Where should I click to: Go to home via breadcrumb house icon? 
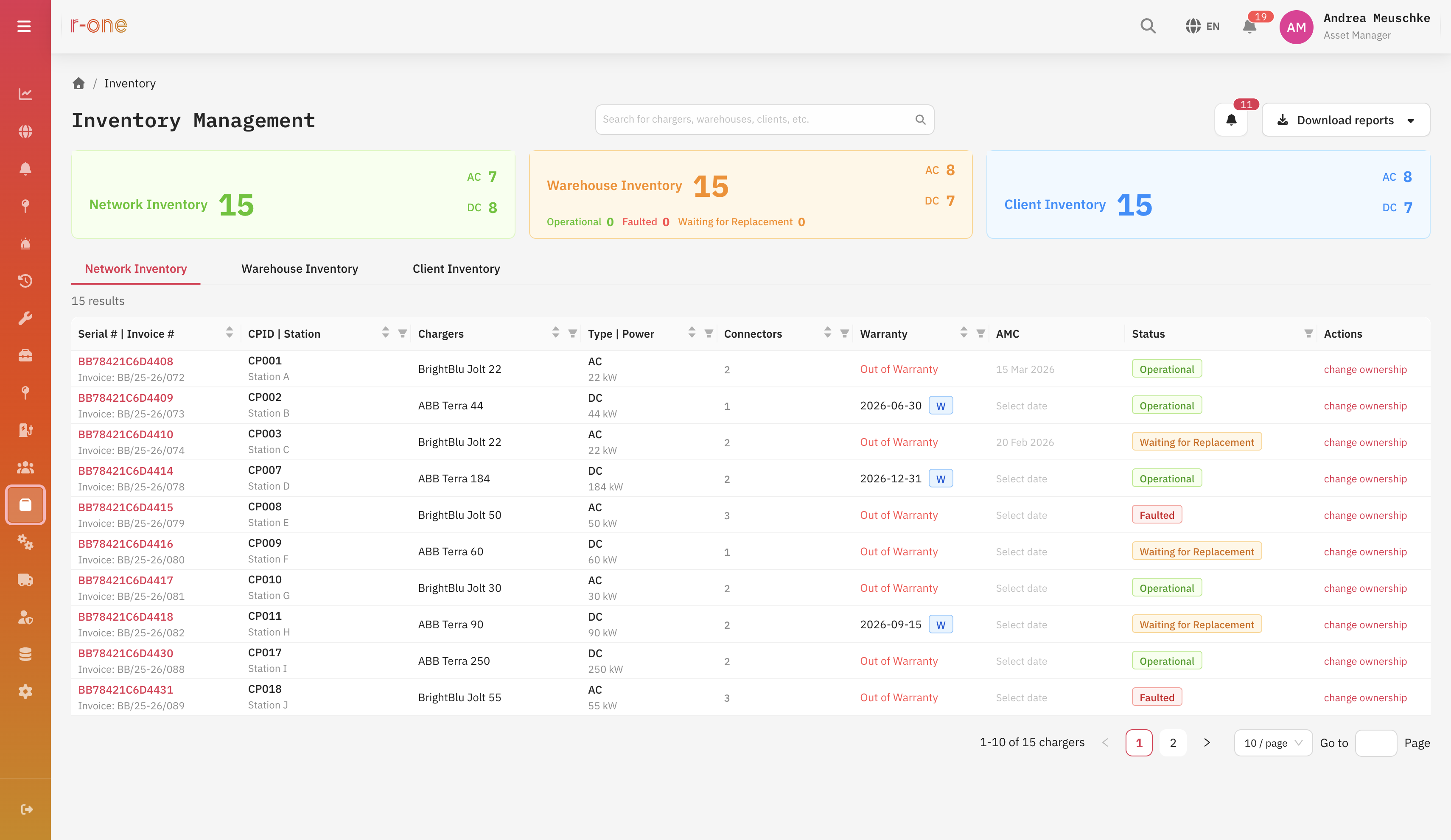79,84
